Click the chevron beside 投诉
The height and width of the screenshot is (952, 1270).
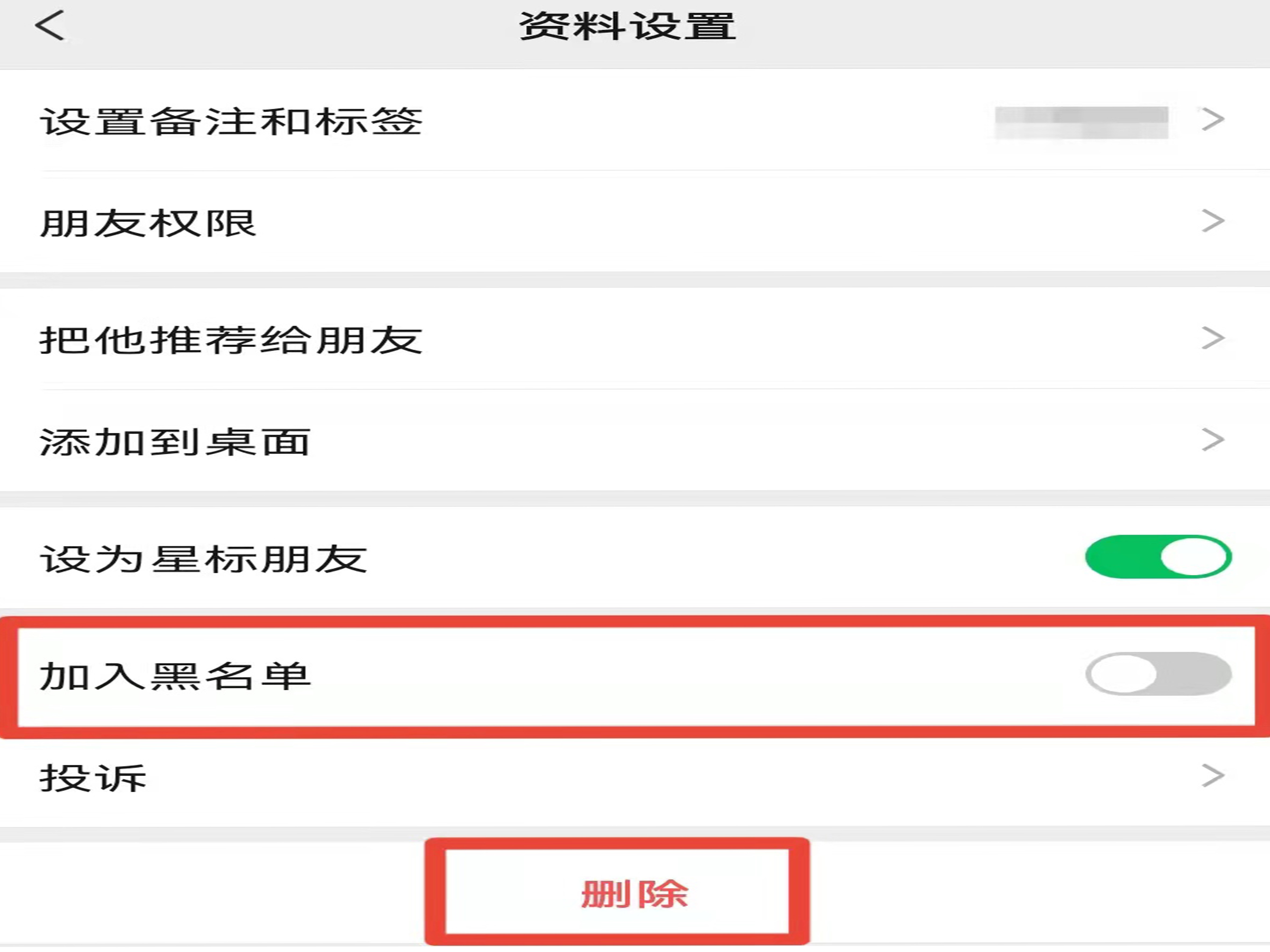tap(1213, 776)
